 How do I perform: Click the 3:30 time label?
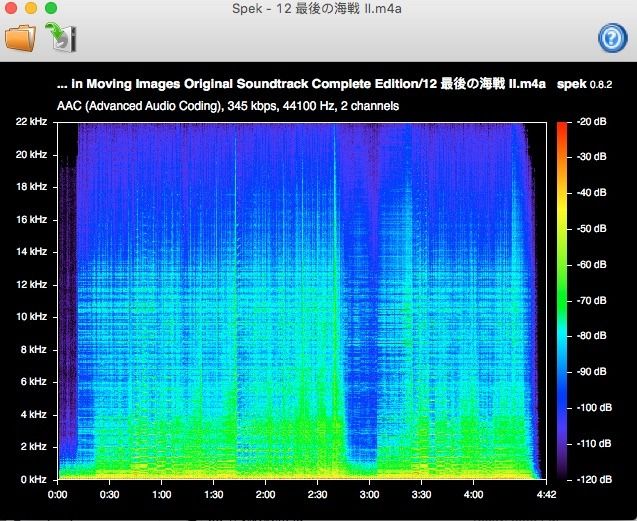click(x=421, y=495)
